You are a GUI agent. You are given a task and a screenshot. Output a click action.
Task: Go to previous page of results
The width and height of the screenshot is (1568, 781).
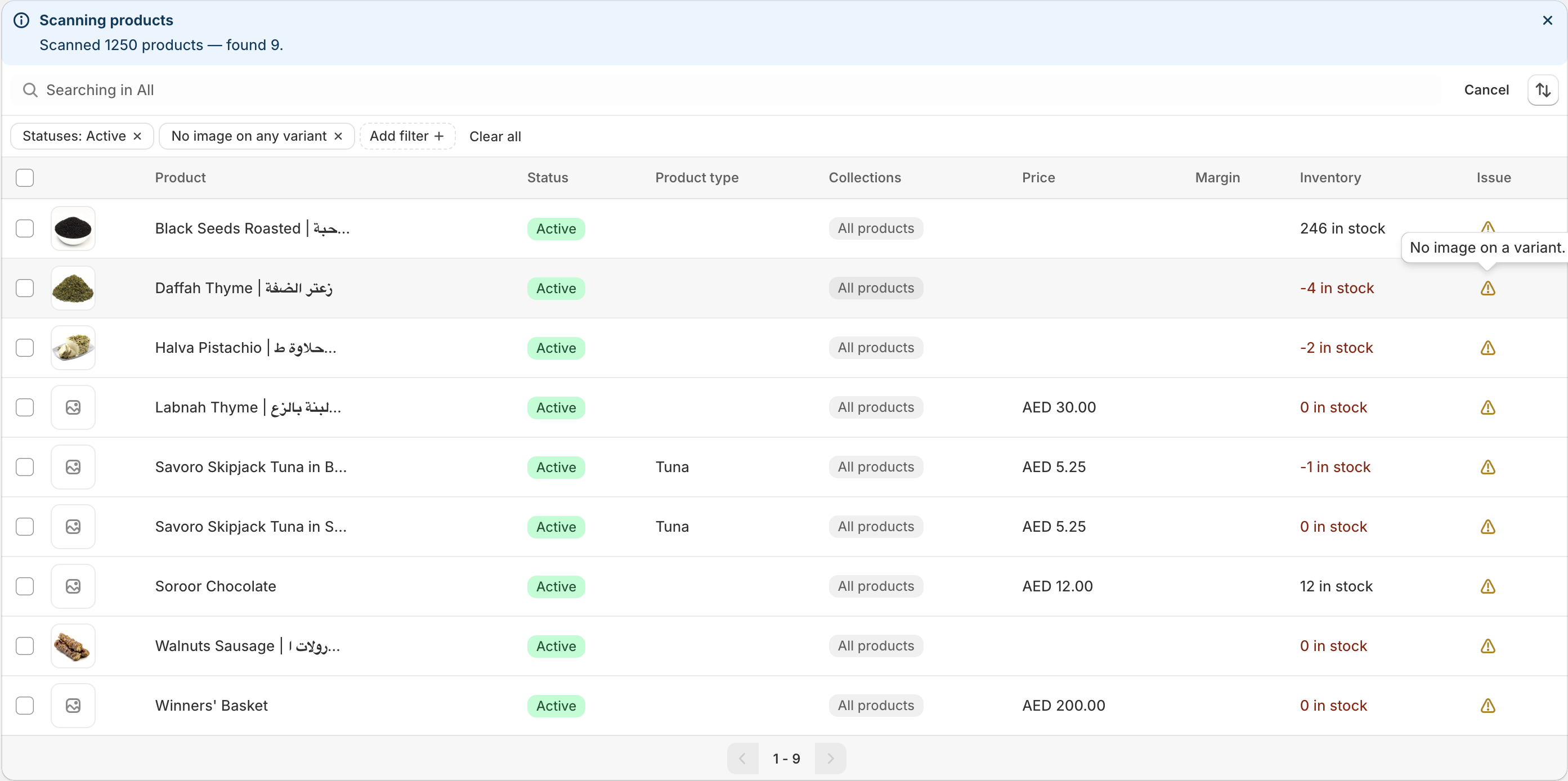pos(742,758)
